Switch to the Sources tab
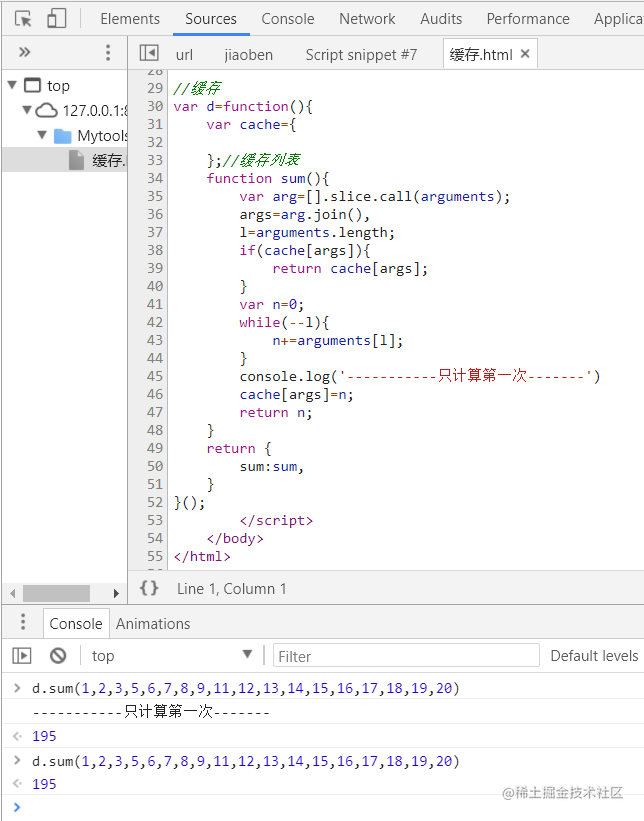 (211, 19)
